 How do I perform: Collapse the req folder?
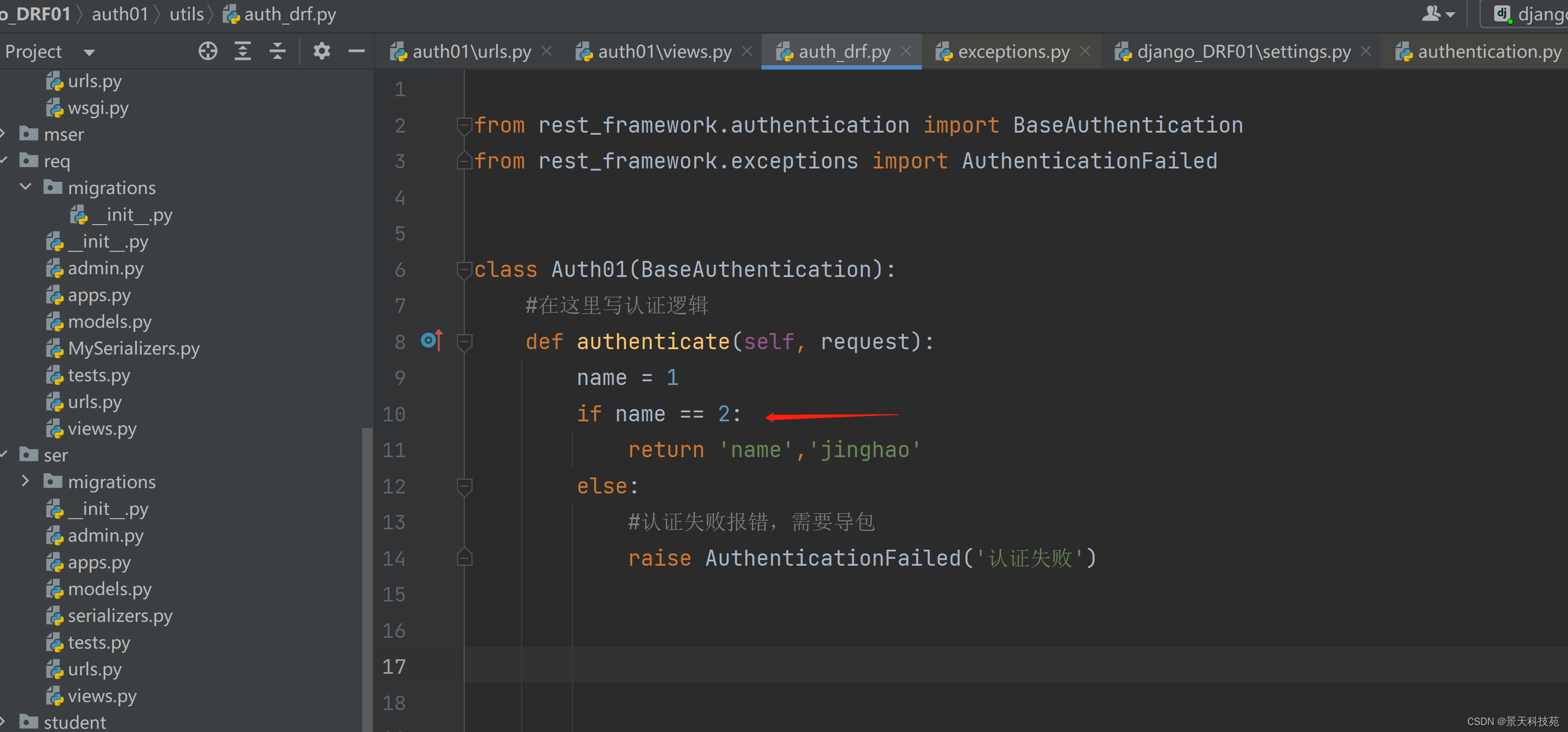coord(3,160)
